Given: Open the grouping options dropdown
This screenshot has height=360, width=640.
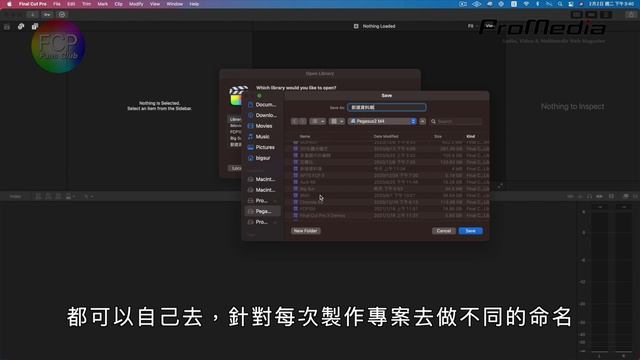Looking at the screenshot, I should (337, 122).
